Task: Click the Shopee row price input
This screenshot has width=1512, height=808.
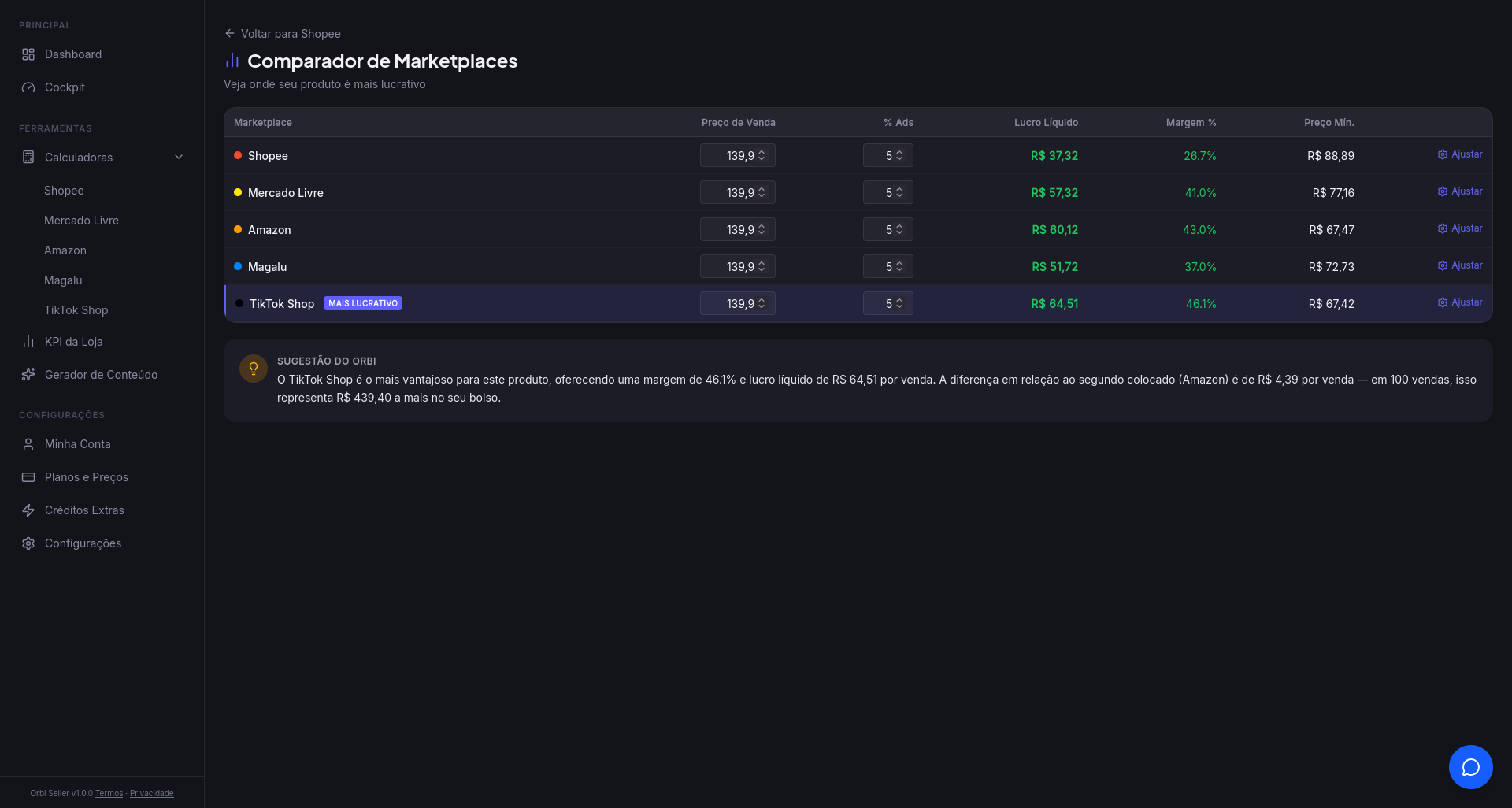Action: (737, 155)
